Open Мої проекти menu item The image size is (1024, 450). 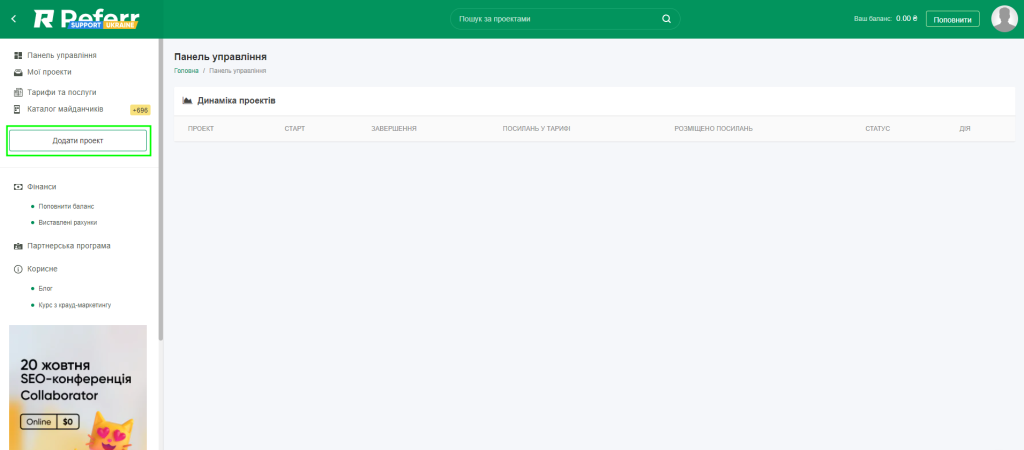(x=49, y=72)
